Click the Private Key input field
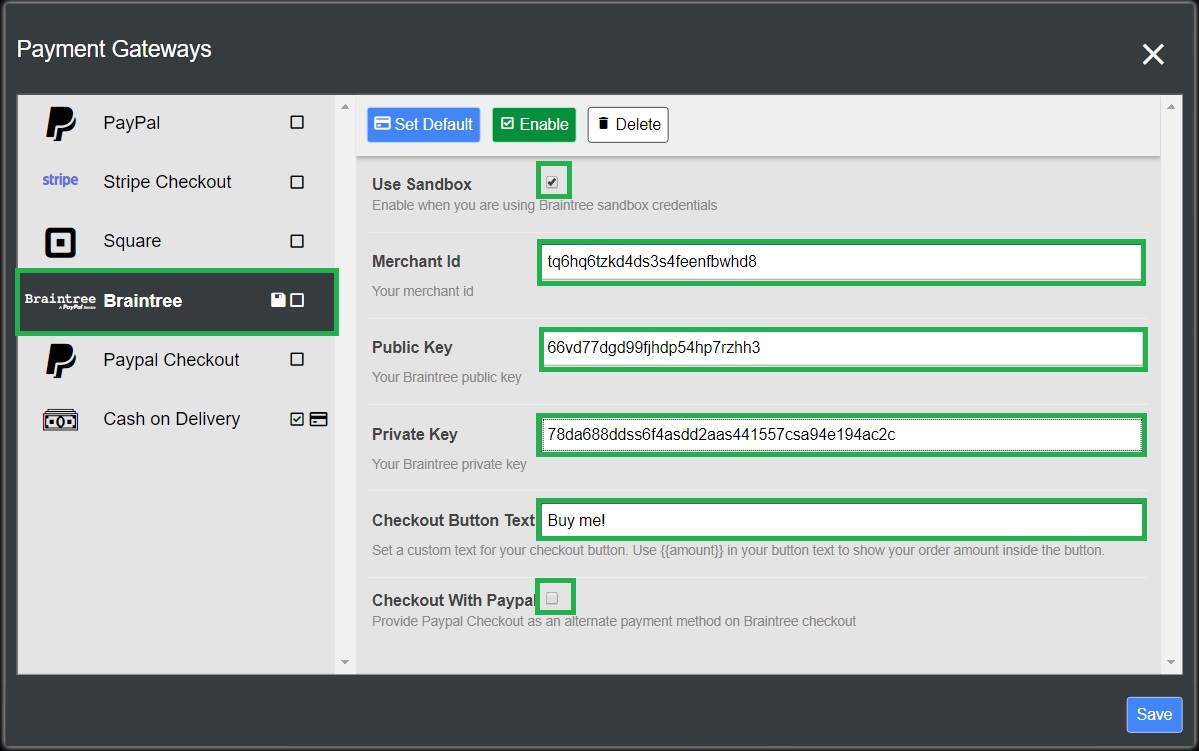Screen dimensions: 1199x751 pos(841,434)
